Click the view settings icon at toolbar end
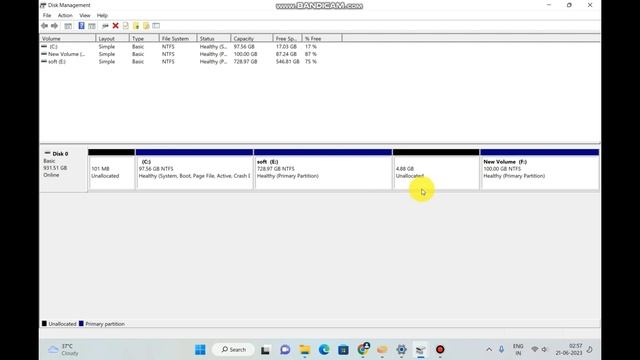 click(156, 26)
